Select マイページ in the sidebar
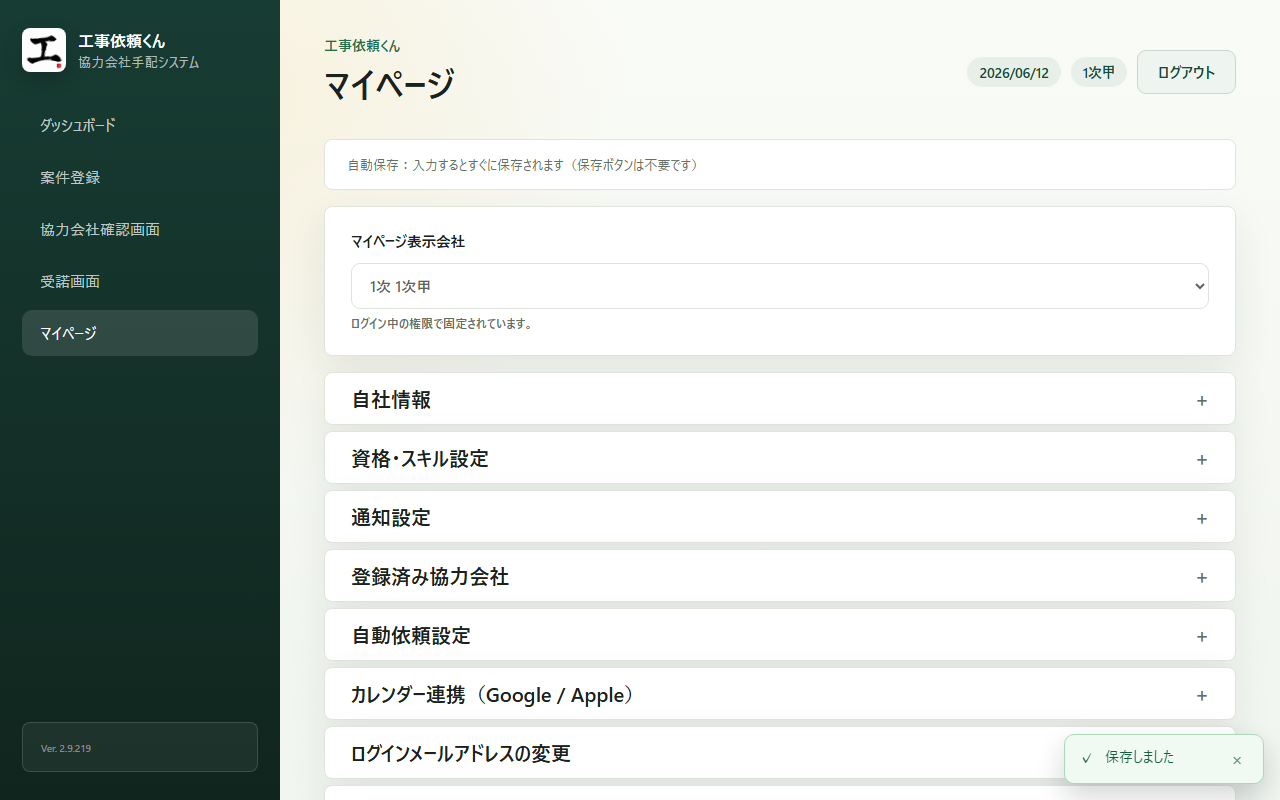 pos(140,333)
